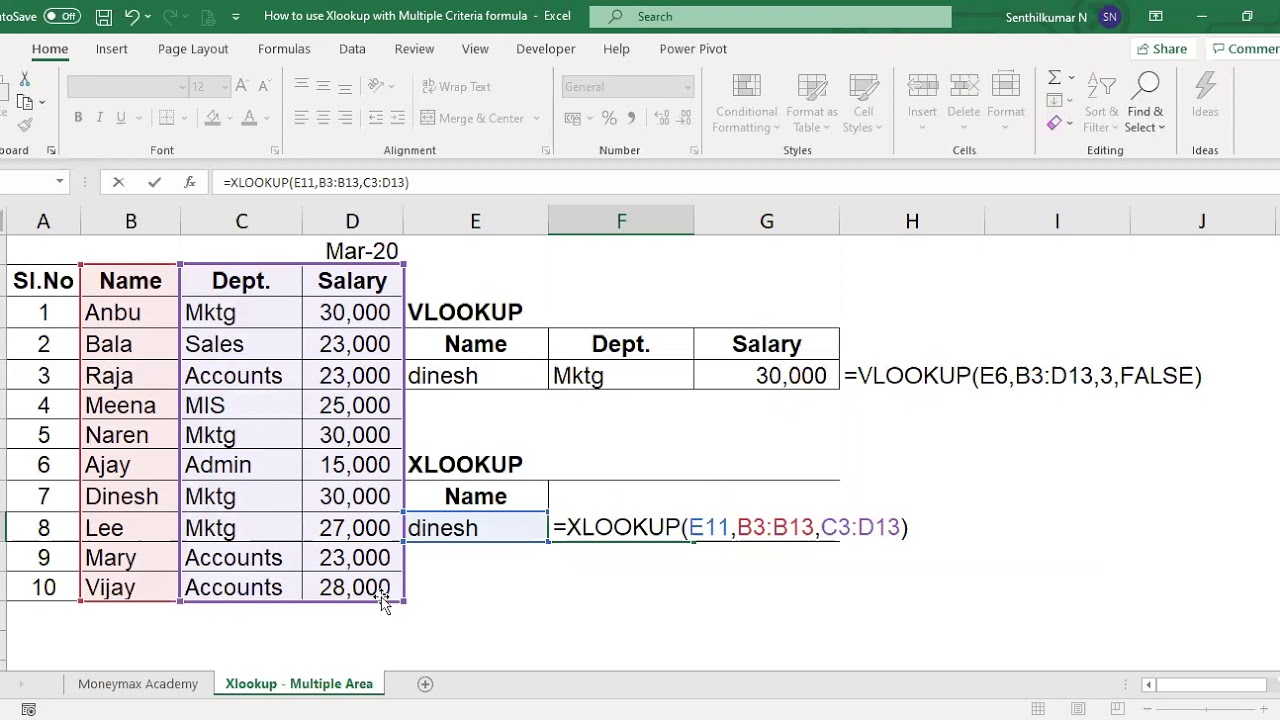
Task: Open the Page Layout ribbon tab
Action: [x=193, y=49]
